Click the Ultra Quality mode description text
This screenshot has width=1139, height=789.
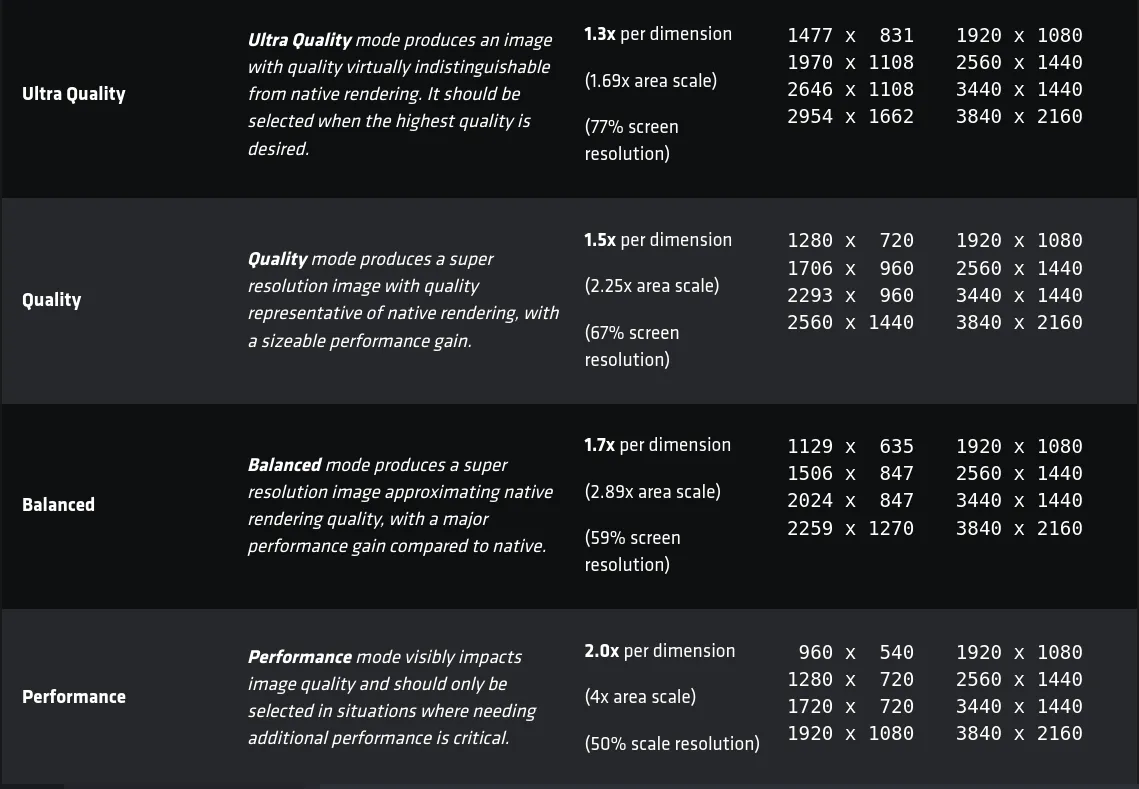coord(399,94)
